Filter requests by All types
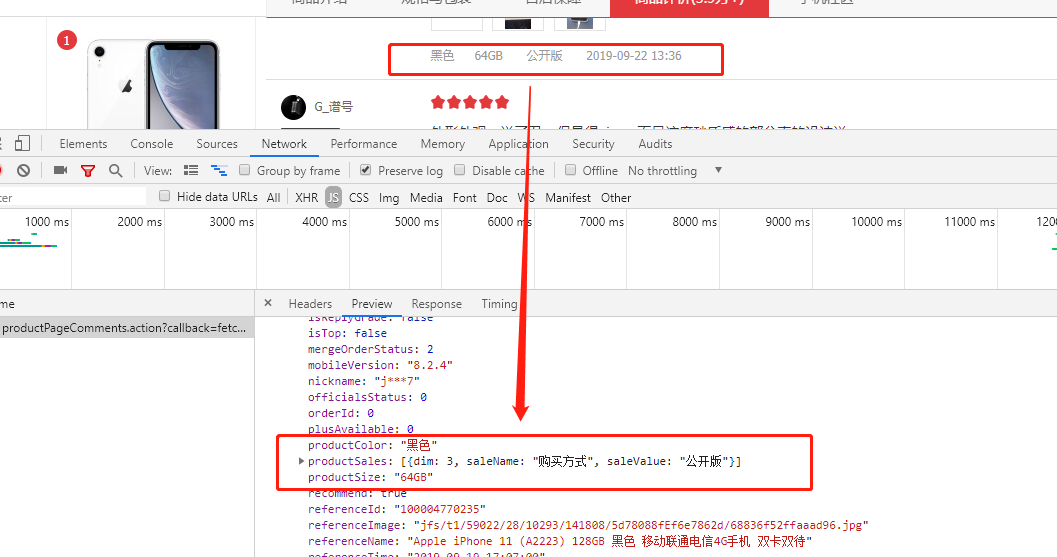Viewport: 1057px width, 557px height. [x=273, y=198]
